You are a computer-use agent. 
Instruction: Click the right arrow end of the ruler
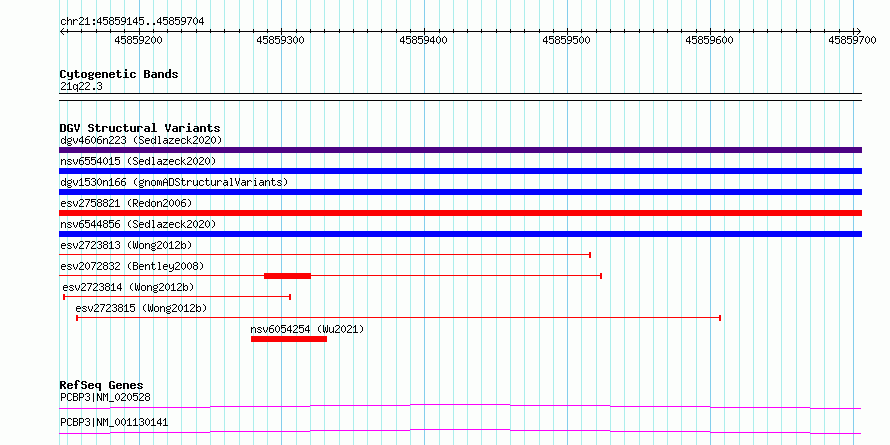pyautogui.click(x=858, y=31)
